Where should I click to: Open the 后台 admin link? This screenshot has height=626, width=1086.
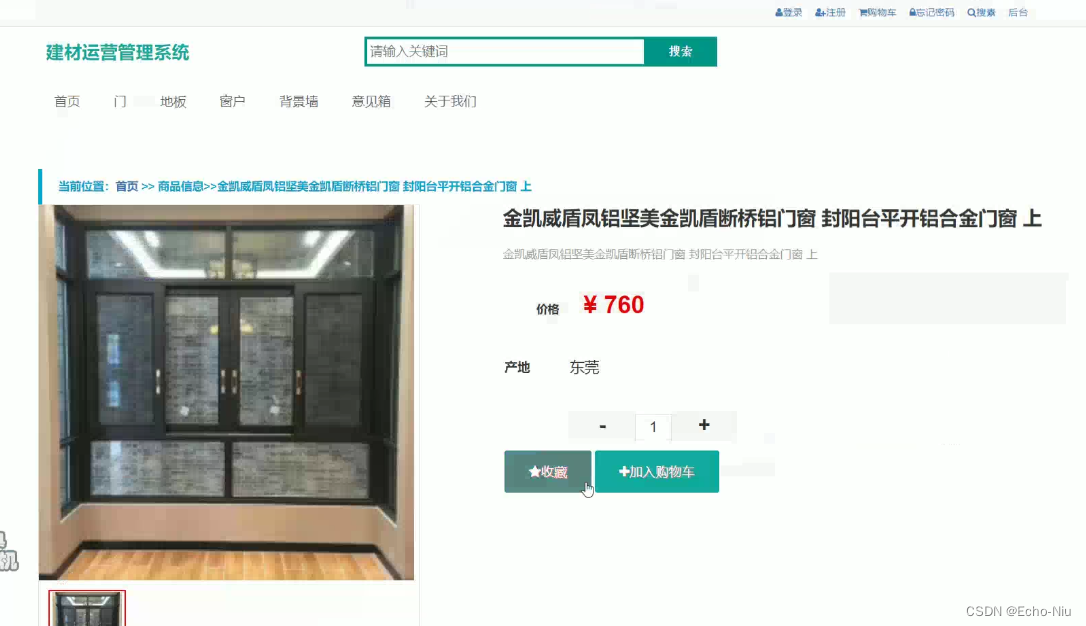point(1018,12)
